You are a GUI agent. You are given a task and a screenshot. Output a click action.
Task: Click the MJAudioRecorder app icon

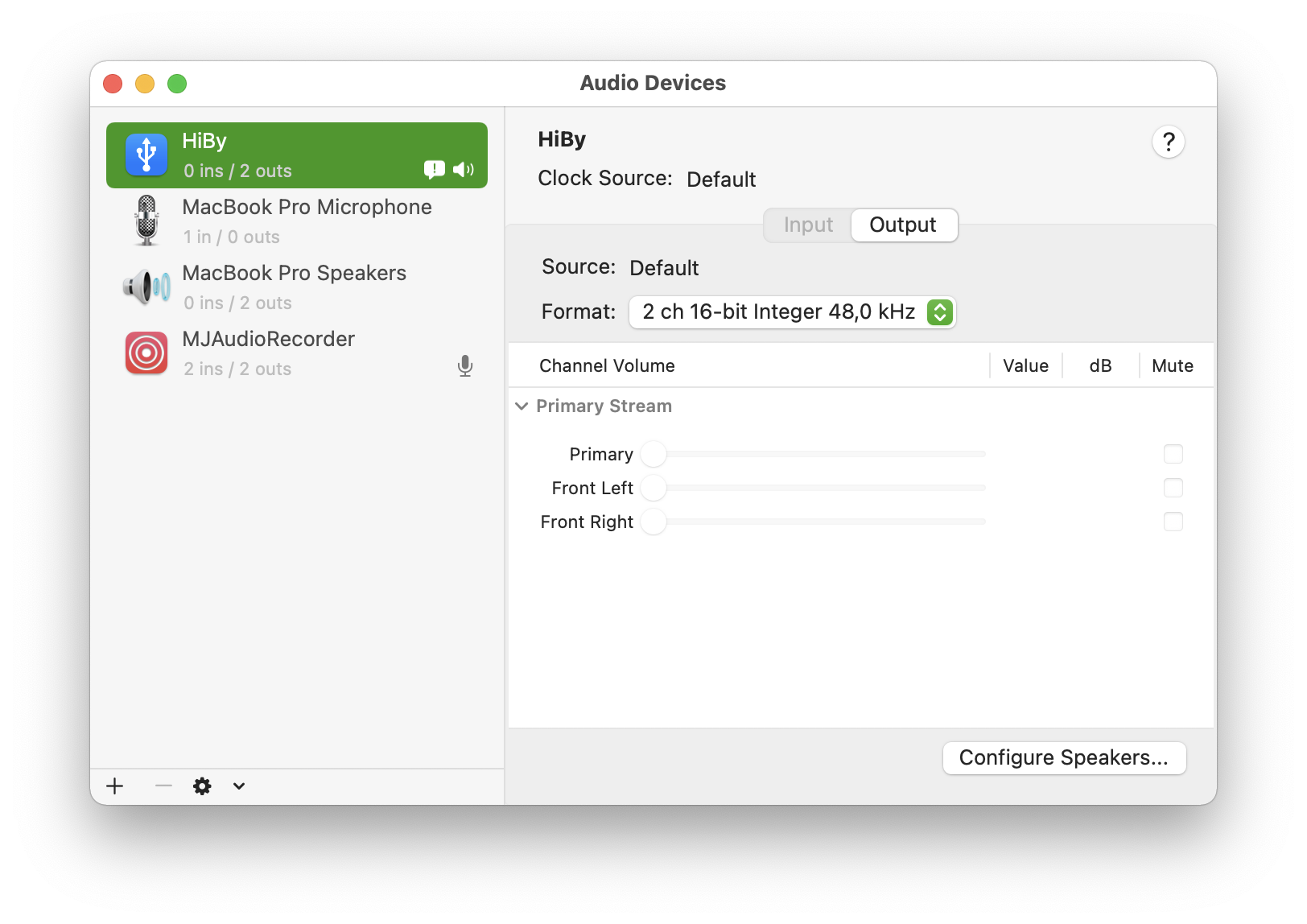coord(146,353)
